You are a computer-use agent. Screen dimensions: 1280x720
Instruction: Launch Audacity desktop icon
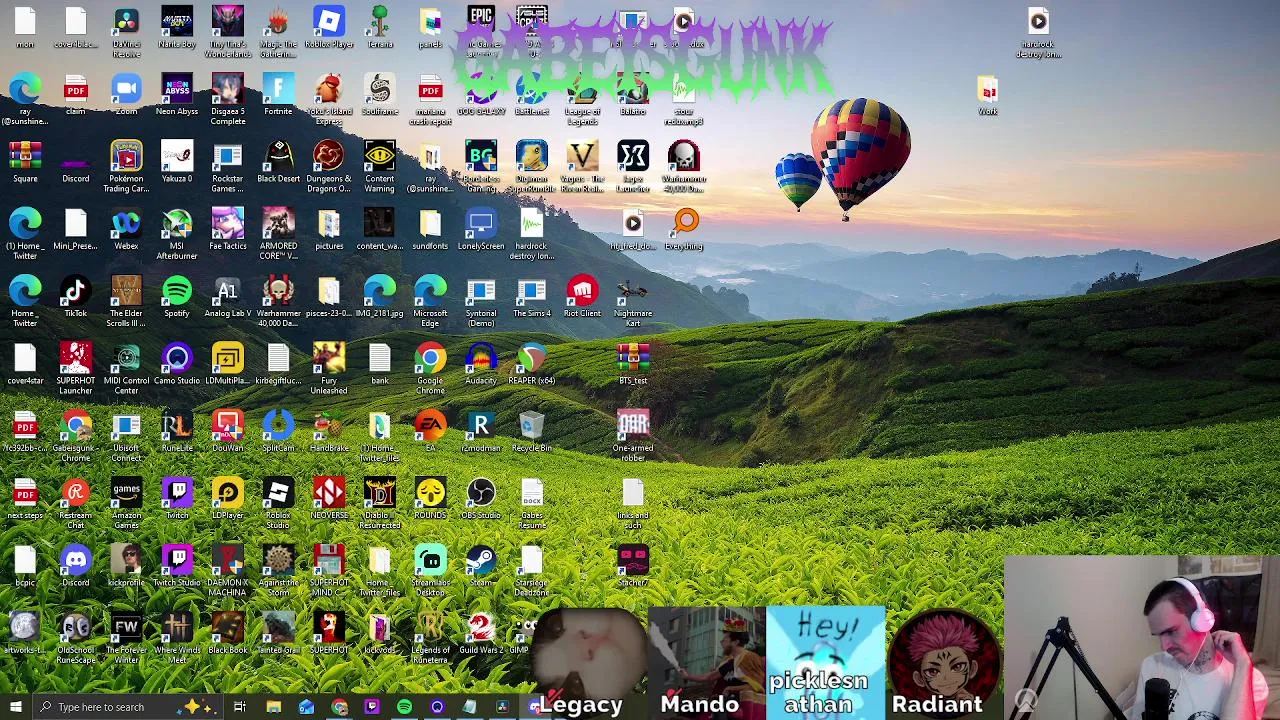pyautogui.click(x=481, y=364)
